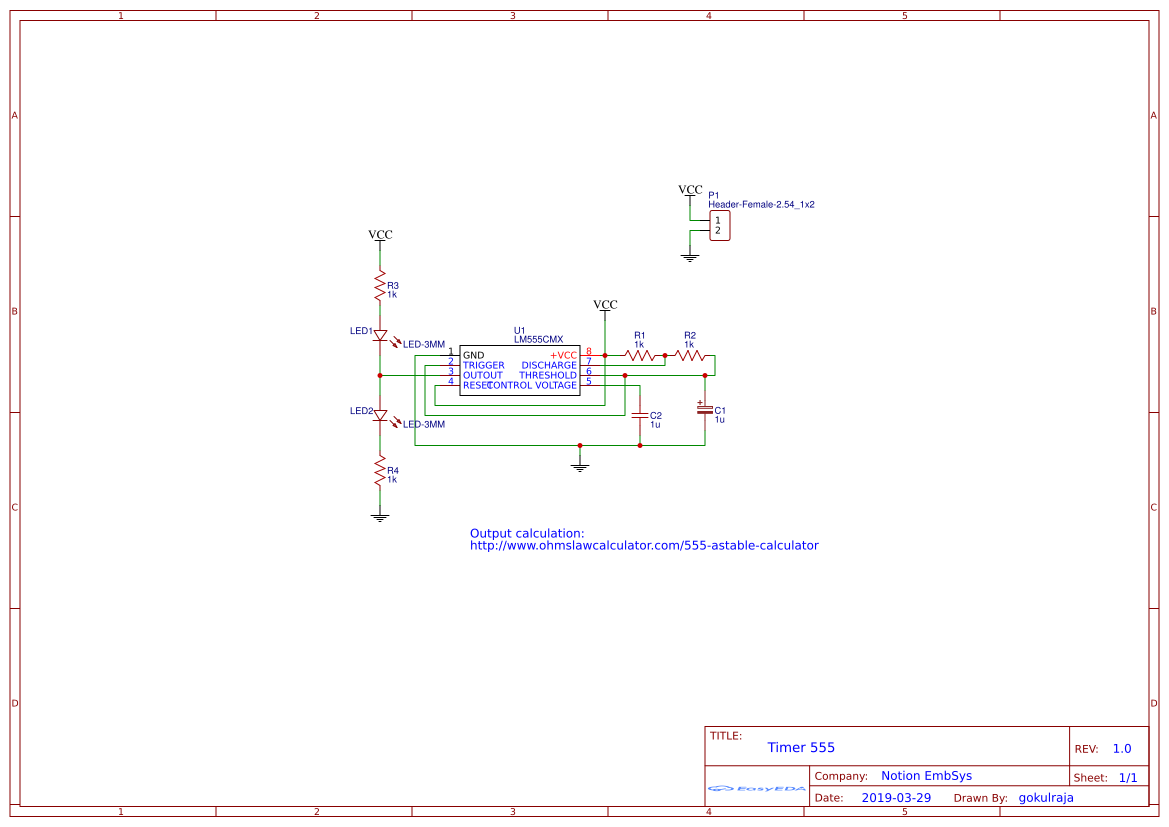Viewport: 1169px width, 827px height.
Task: Select the LED2 diode symbol
Action: click(380, 416)
